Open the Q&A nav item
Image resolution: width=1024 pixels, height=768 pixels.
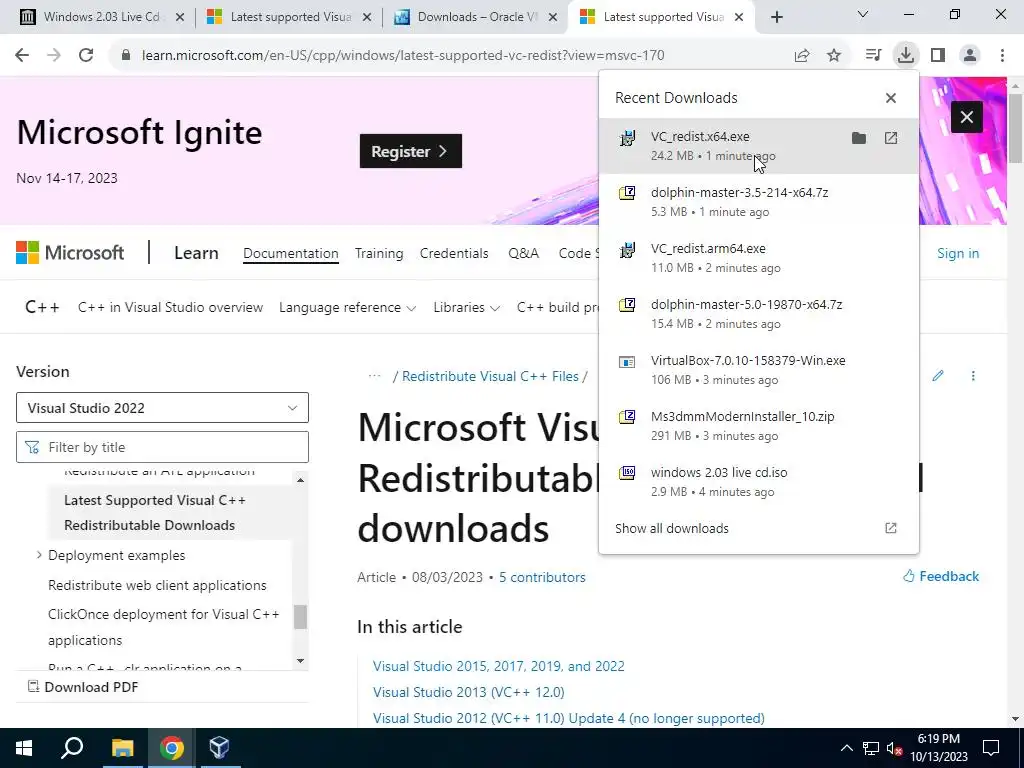click(524, 253)
